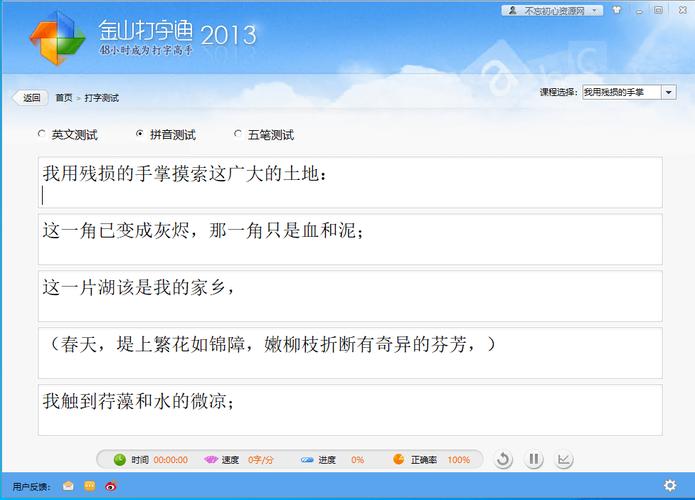695x500 pixels.
Task: Close the Kingsoft Typing window
Action: click(x=683, y=10)
